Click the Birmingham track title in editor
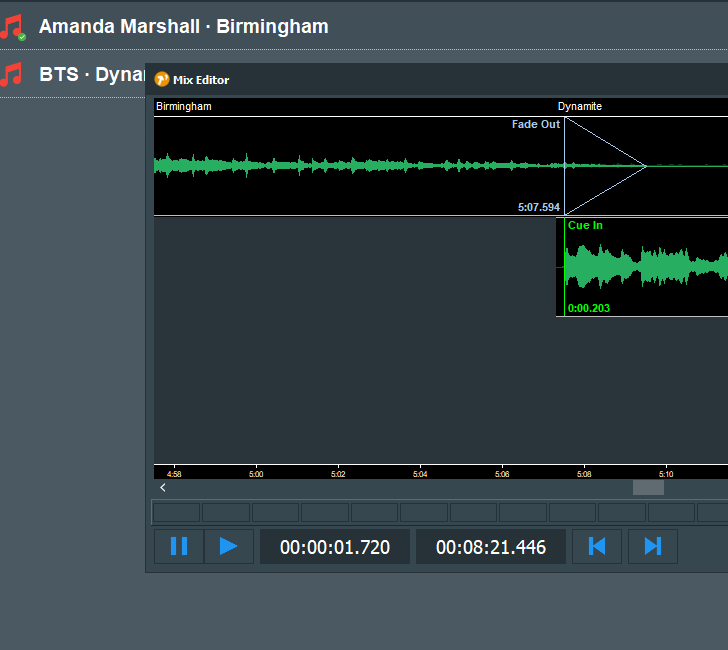The image size is (728, 650). (x=184, y=106)
